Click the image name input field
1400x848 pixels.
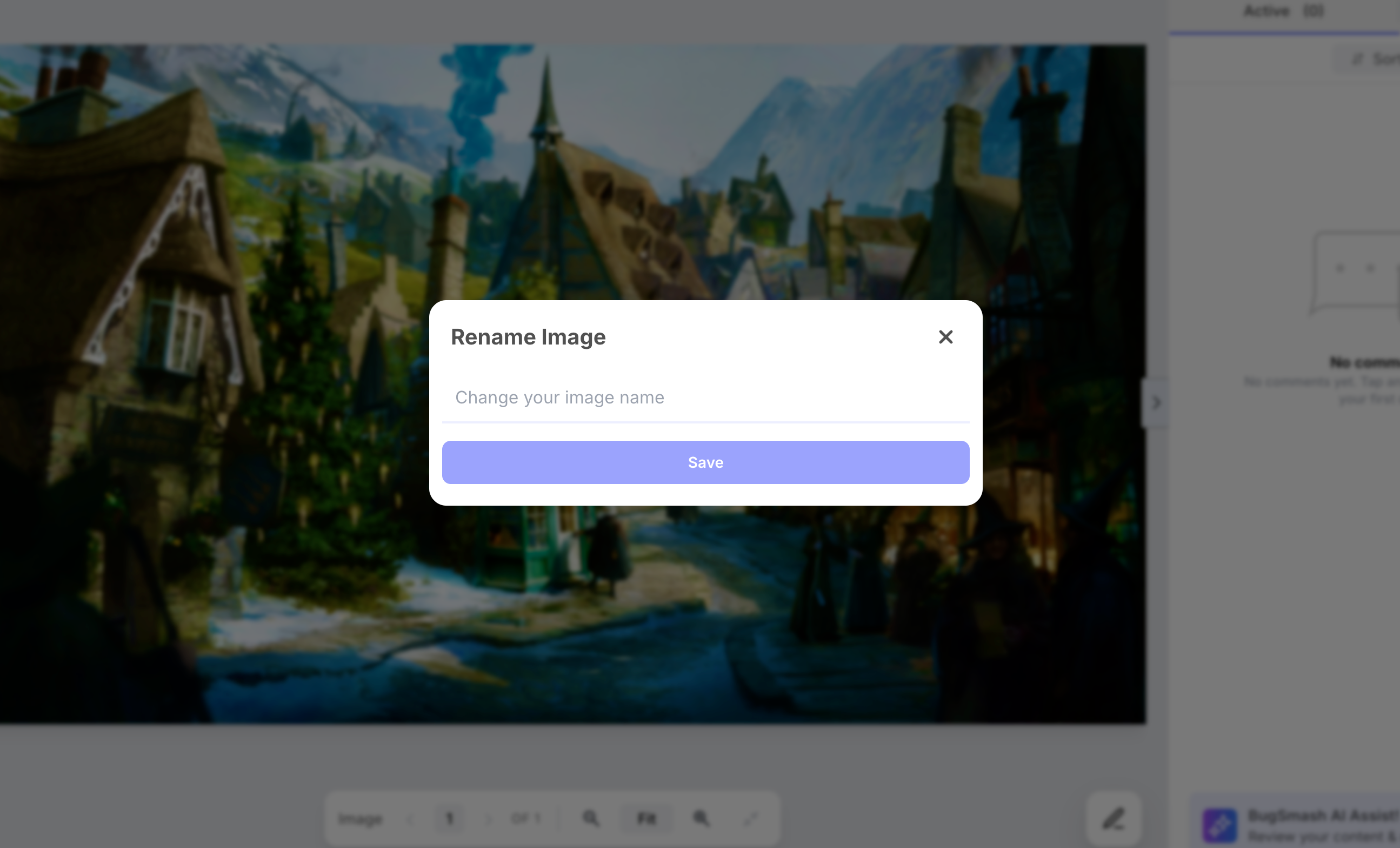click(705, 398)
